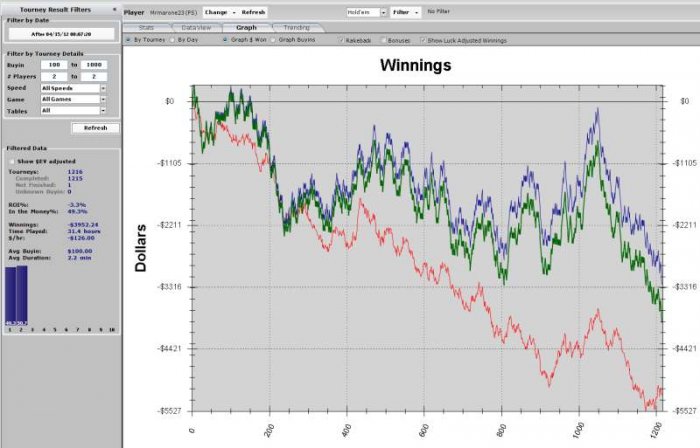Click the No Filter status text
Screen dimensions: 700x448
click(x=438, y=12)
